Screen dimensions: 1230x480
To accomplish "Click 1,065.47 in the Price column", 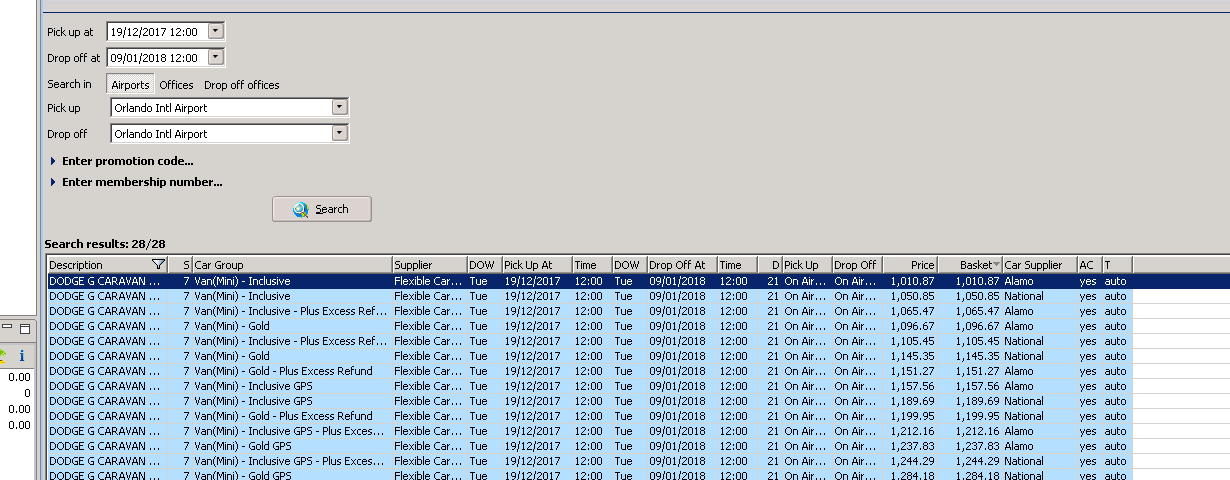I will [x=912, y=311].
